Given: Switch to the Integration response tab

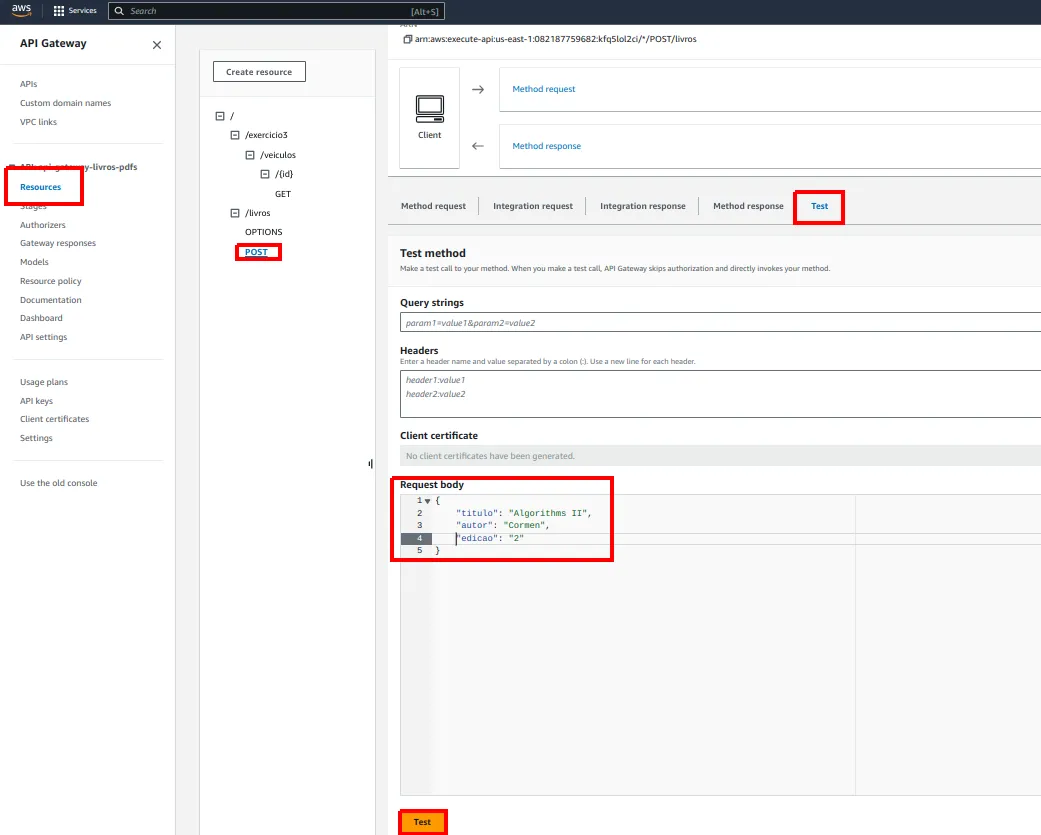Looking at the screenshot, I should [643, 206].
